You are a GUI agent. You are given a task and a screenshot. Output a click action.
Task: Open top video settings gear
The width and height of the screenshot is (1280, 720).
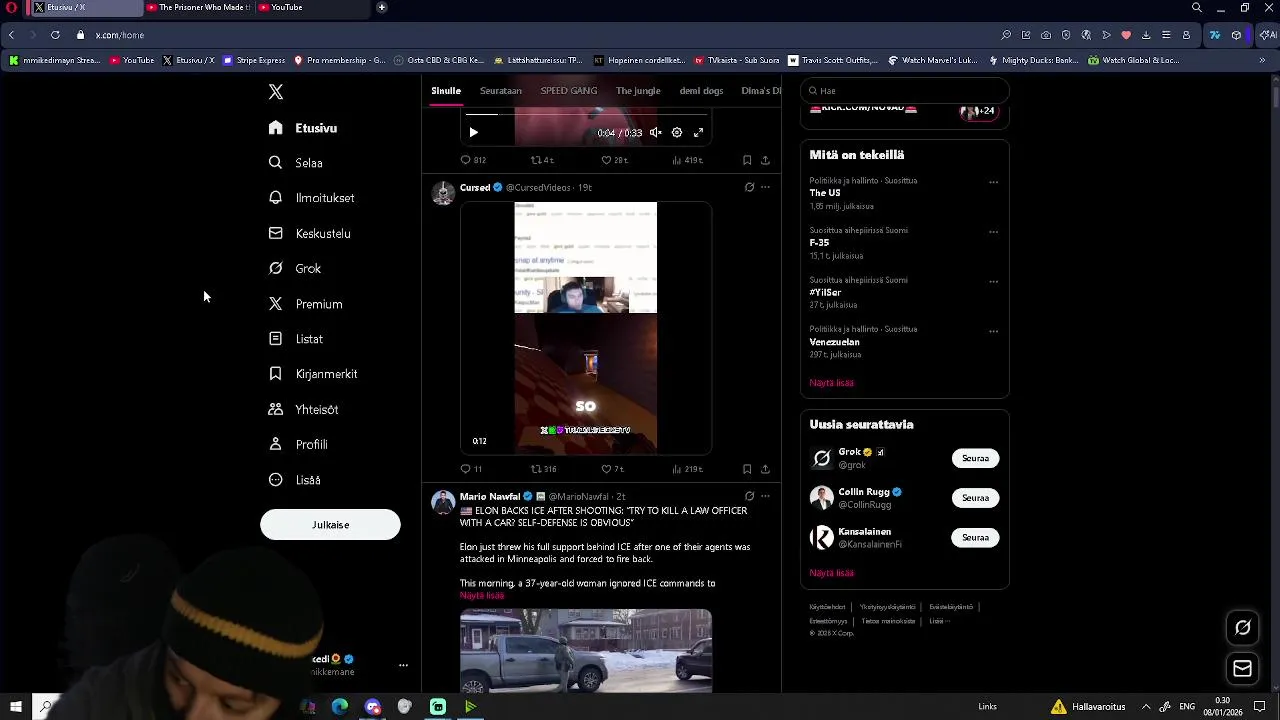point(677,132)
